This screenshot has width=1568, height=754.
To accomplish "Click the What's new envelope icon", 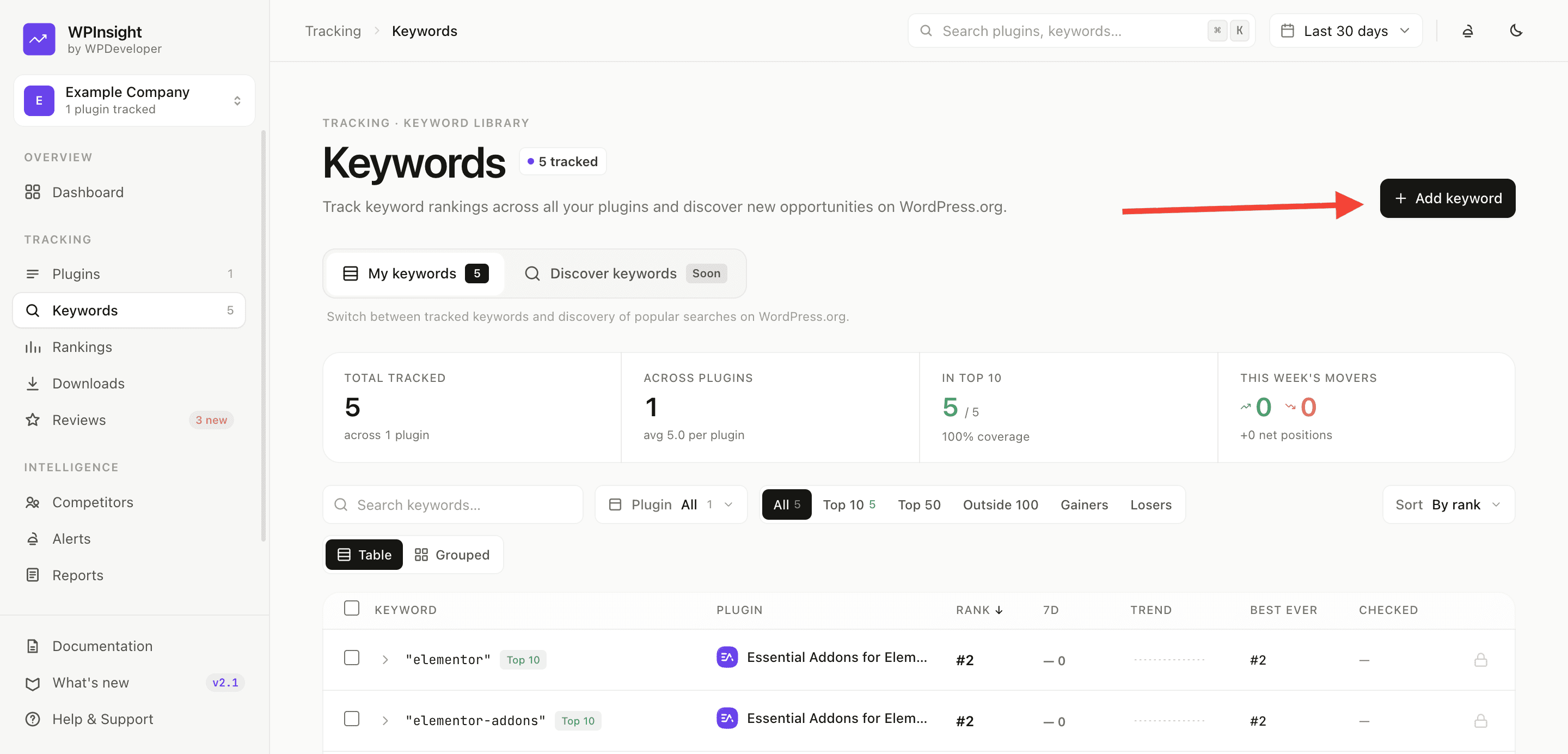I will pos(33,683).
